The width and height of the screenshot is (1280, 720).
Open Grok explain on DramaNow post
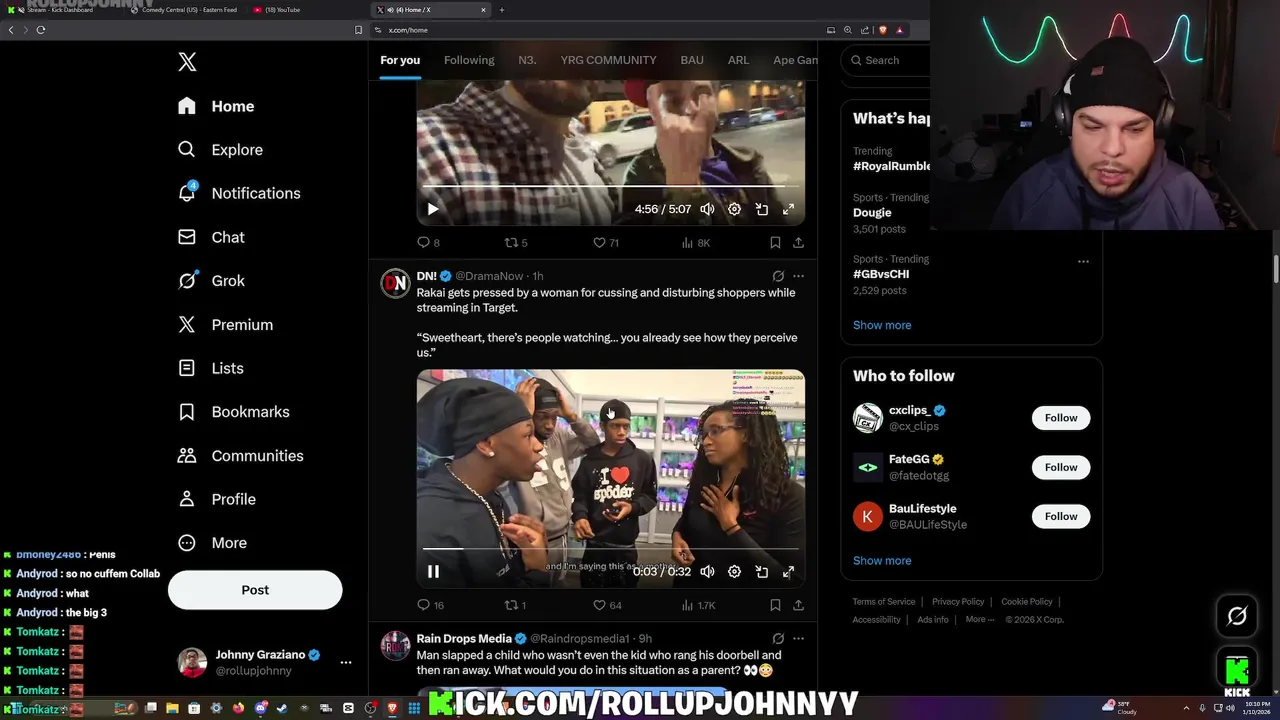[778, 276]
